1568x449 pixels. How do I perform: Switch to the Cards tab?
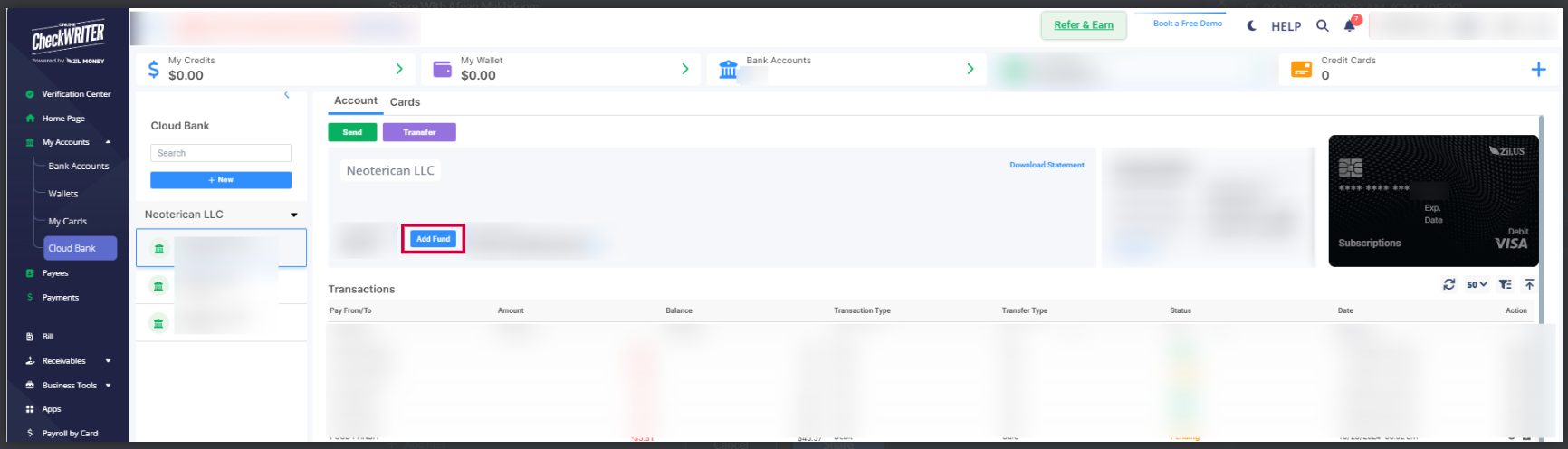[x=405, y=102]
